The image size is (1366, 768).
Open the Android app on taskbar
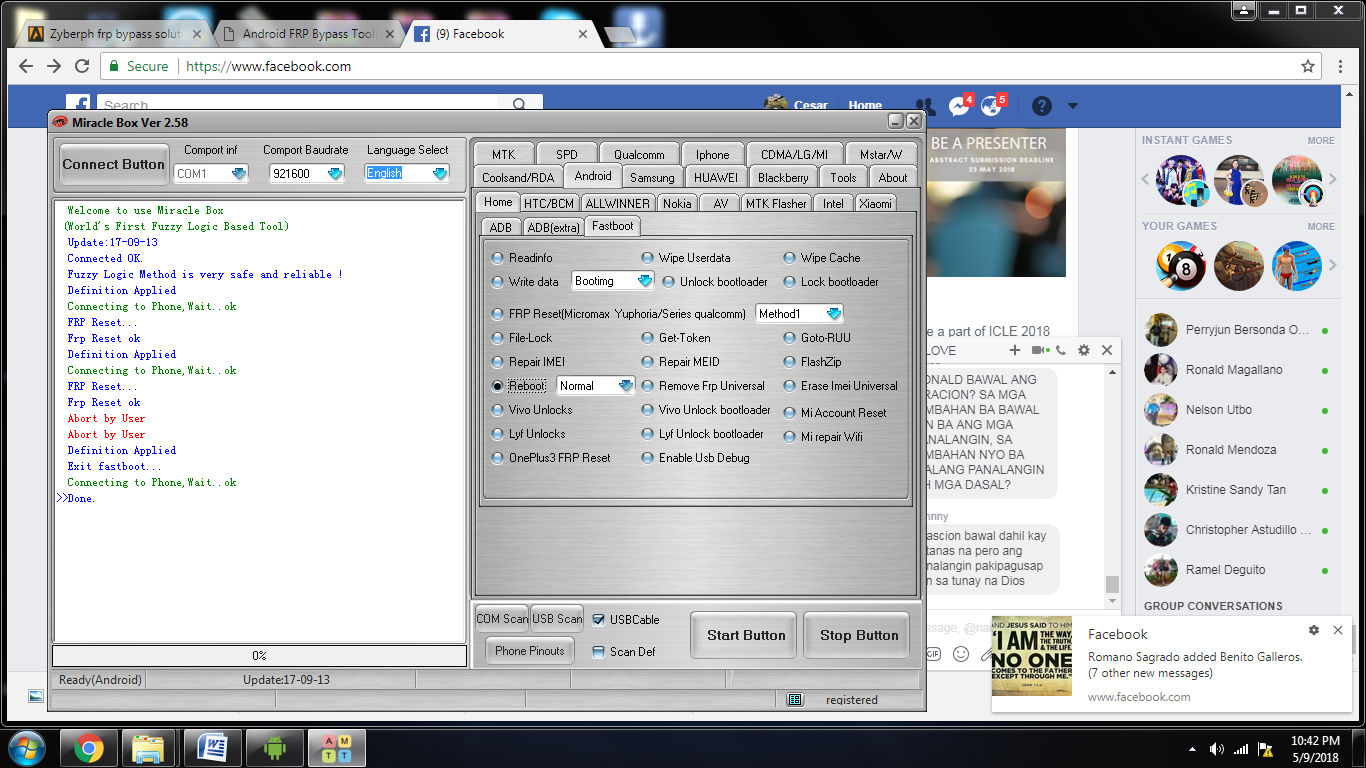point(275,748)
